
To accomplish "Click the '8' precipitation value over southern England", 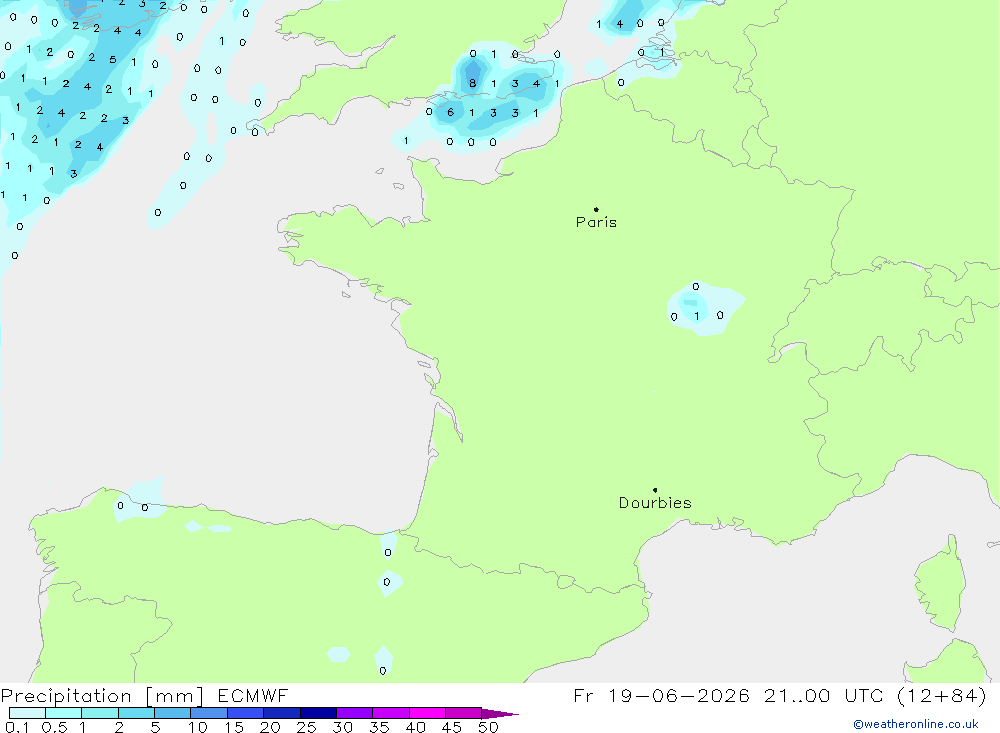I will pyautogui.click(x=473, y=83).
